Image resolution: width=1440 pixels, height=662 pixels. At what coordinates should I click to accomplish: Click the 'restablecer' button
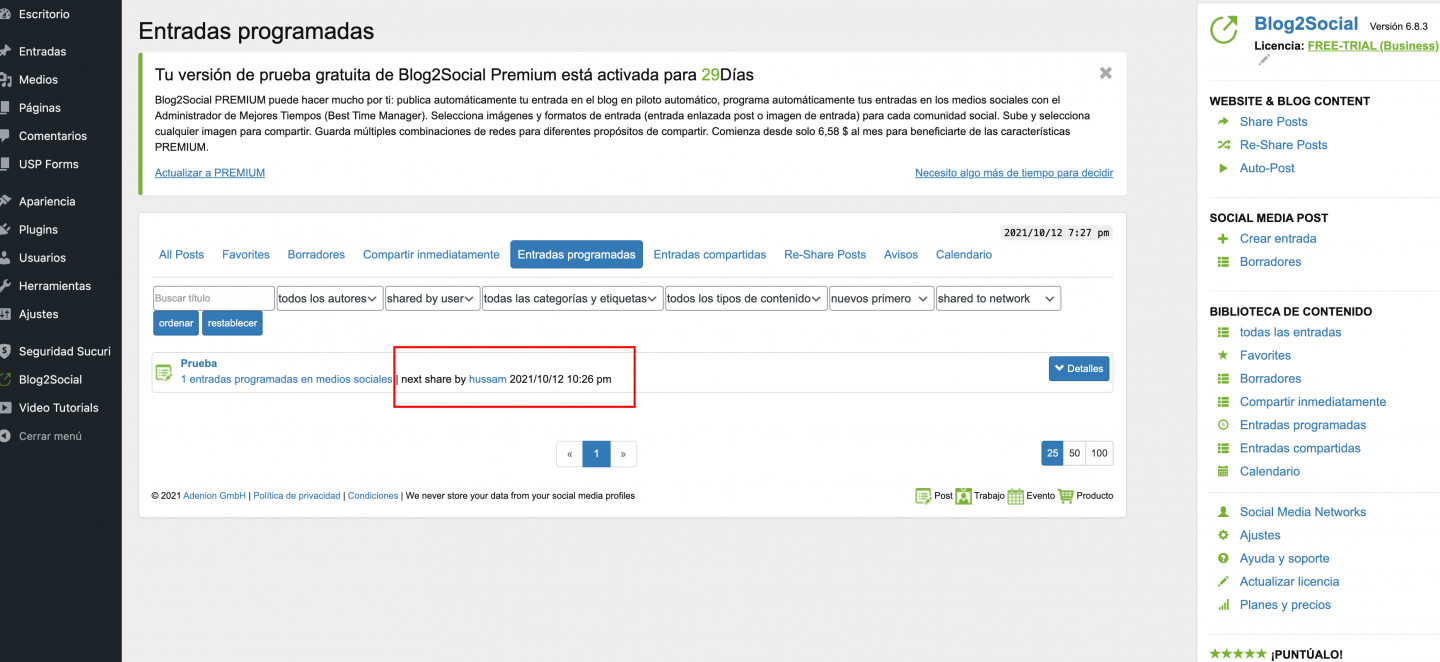coord(232,323)
